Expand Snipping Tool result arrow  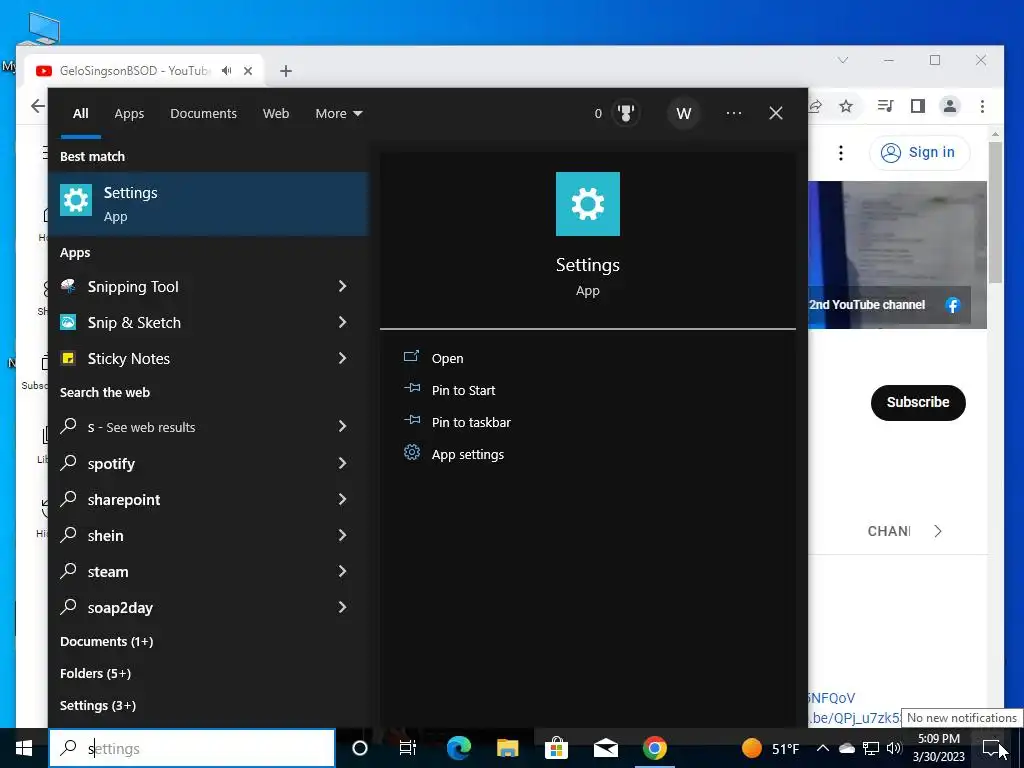[x=342, y=286]
